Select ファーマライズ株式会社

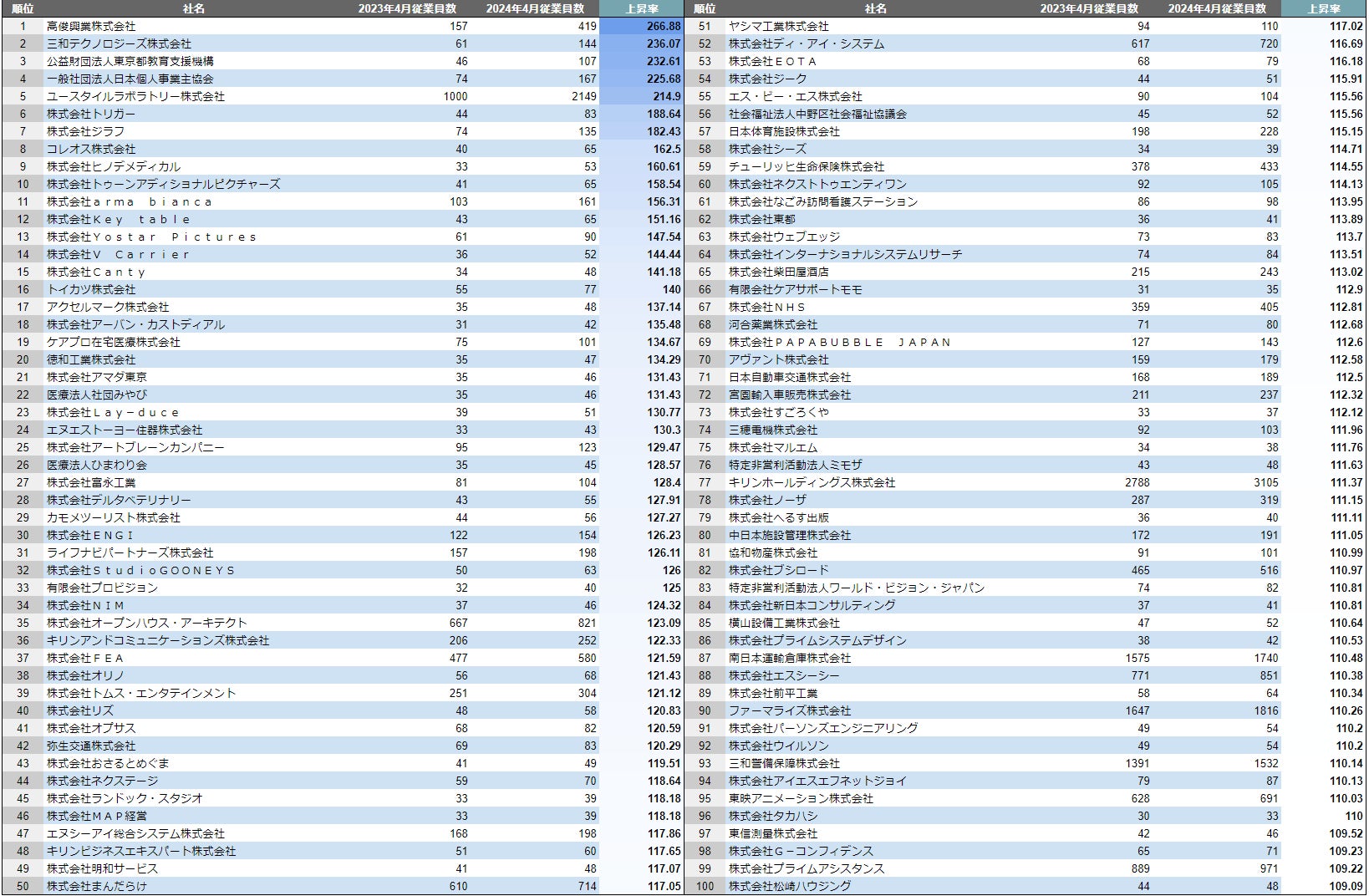click(x=790, y=710)
